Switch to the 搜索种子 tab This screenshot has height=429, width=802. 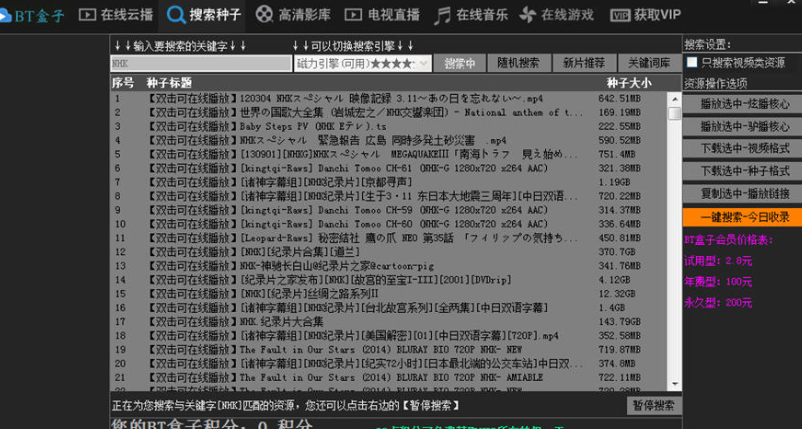click(x=203, y=15)
